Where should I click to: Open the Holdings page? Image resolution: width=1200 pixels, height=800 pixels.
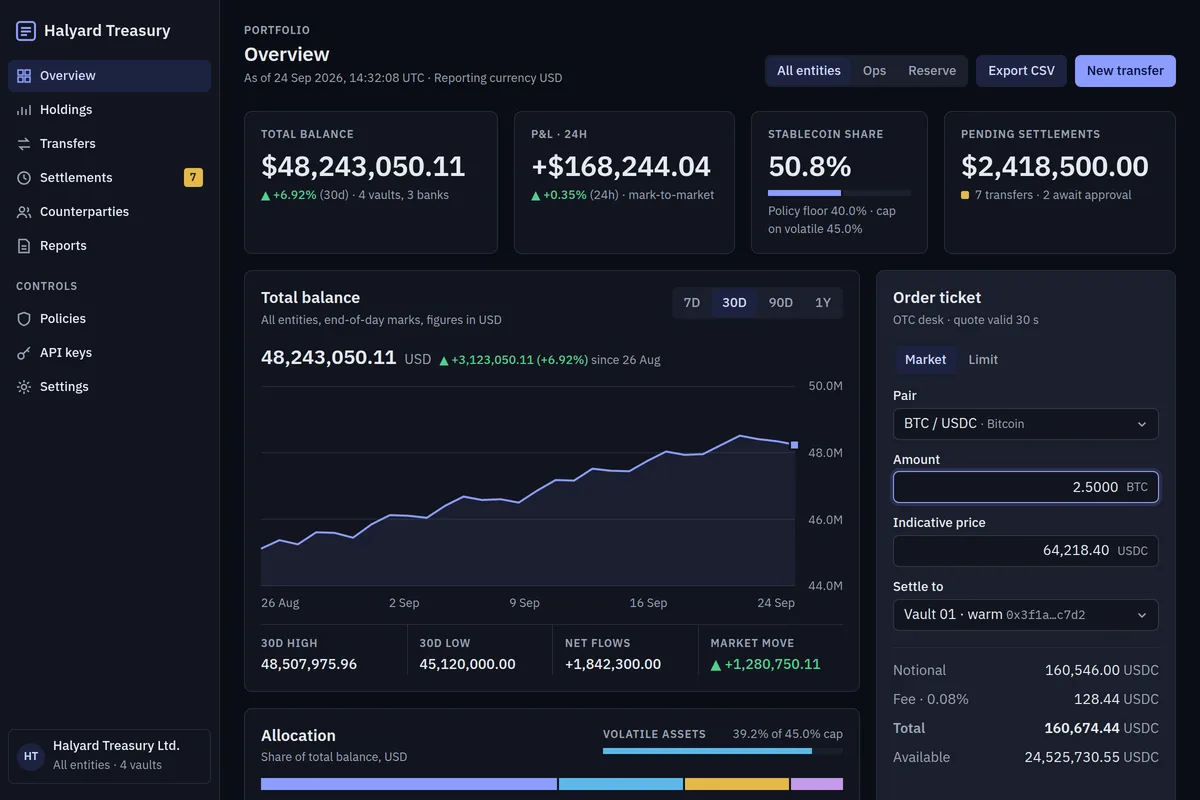pyautogui.click(x=110, y=110)
